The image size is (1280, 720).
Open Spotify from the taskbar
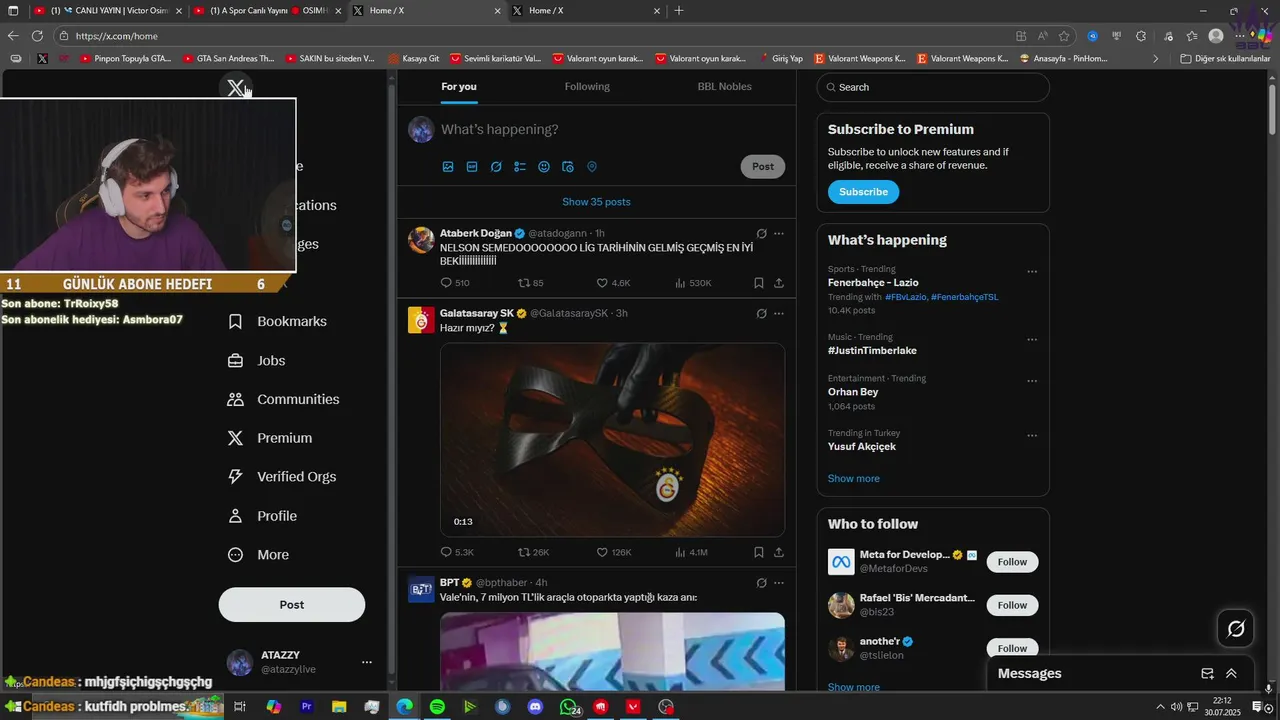point(437,707)
